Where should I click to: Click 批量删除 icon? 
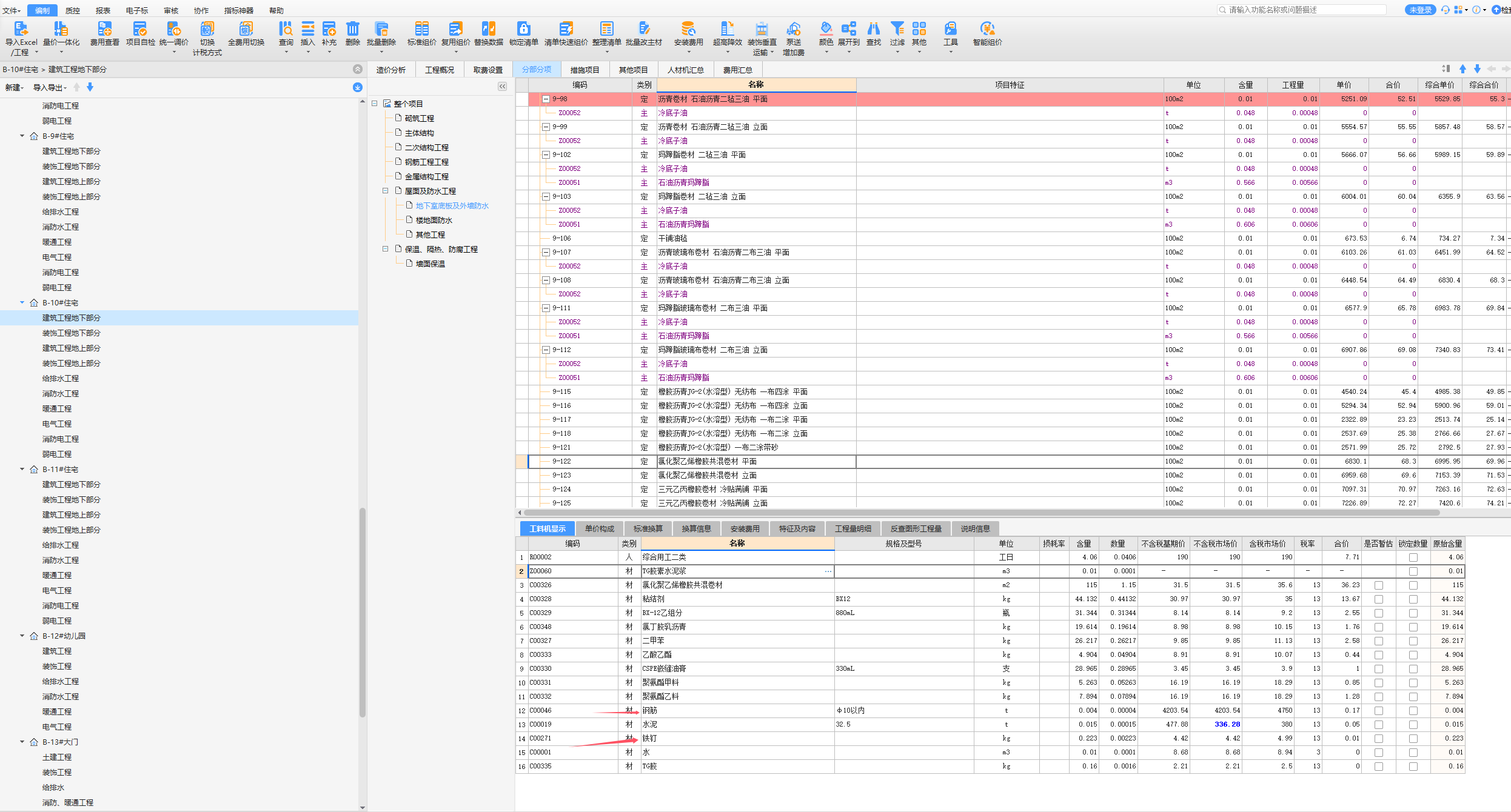pyautogui.click(x=381, y=34)
